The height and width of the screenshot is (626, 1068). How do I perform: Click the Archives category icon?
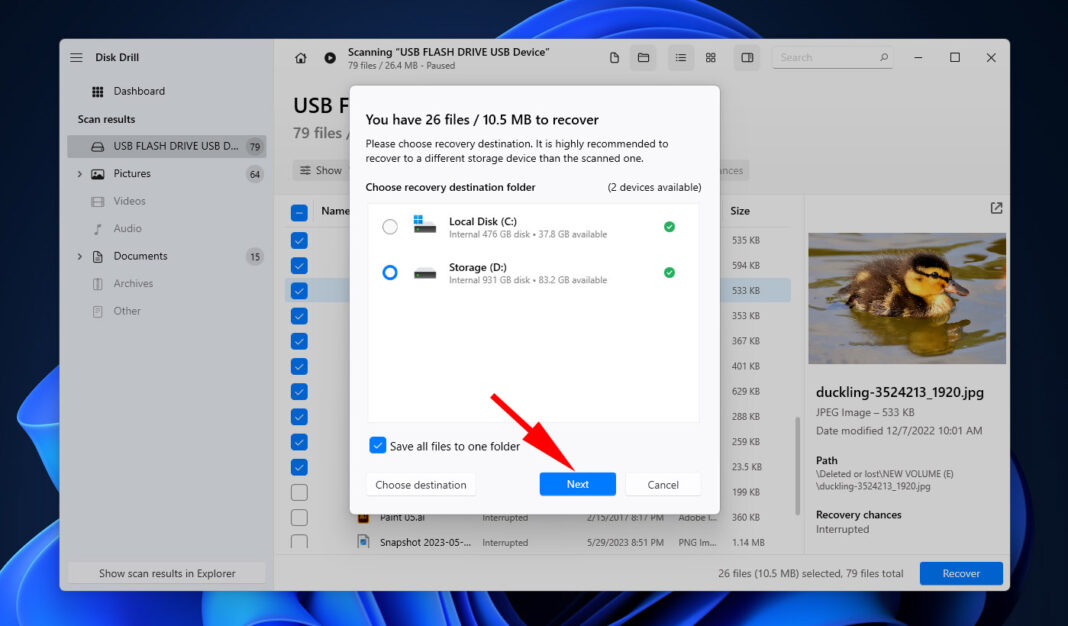pyautogui.click(x=97, y=284)
